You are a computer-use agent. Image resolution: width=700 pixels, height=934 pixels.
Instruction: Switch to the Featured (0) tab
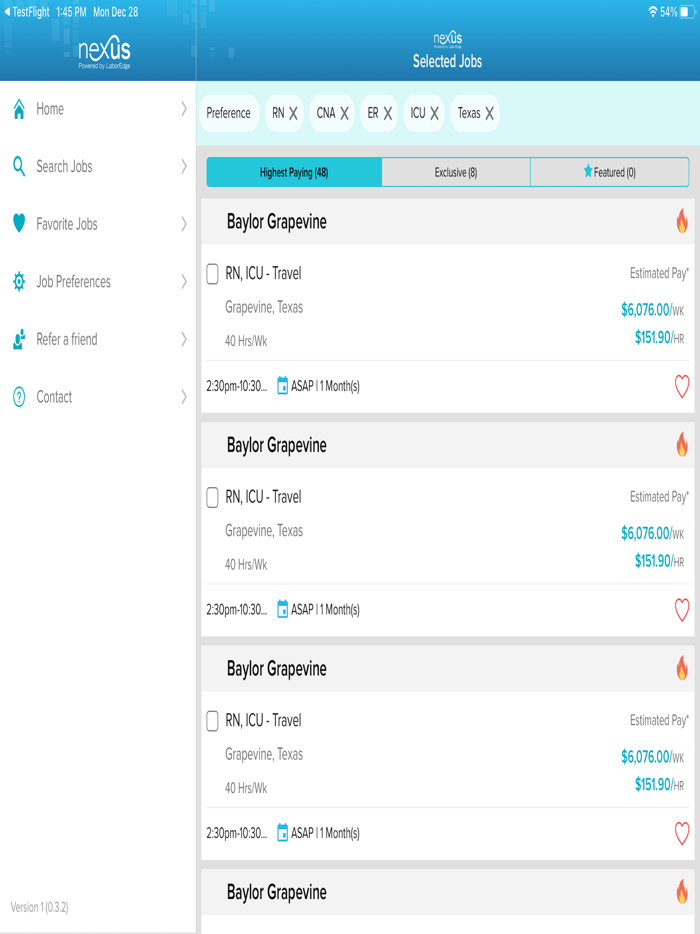(x=609, y=172)
